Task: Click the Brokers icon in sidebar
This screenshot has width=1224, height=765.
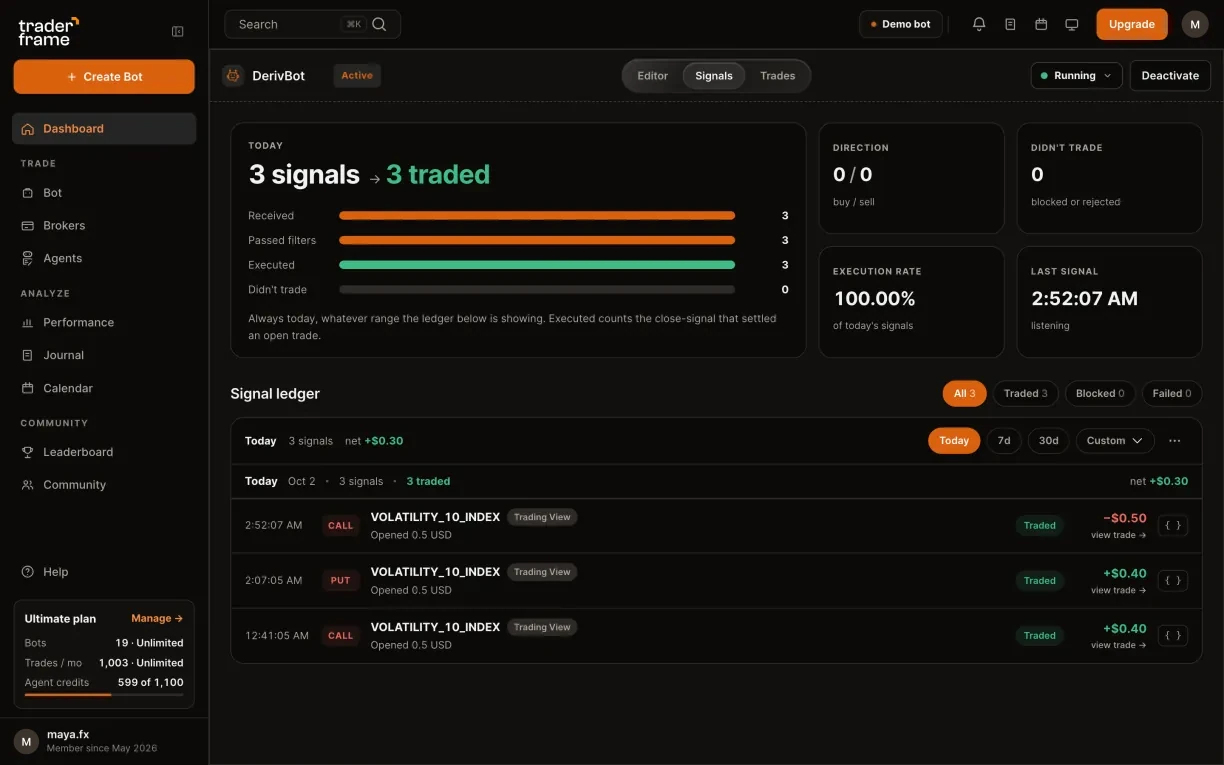Action: click(x=28, y=226)
